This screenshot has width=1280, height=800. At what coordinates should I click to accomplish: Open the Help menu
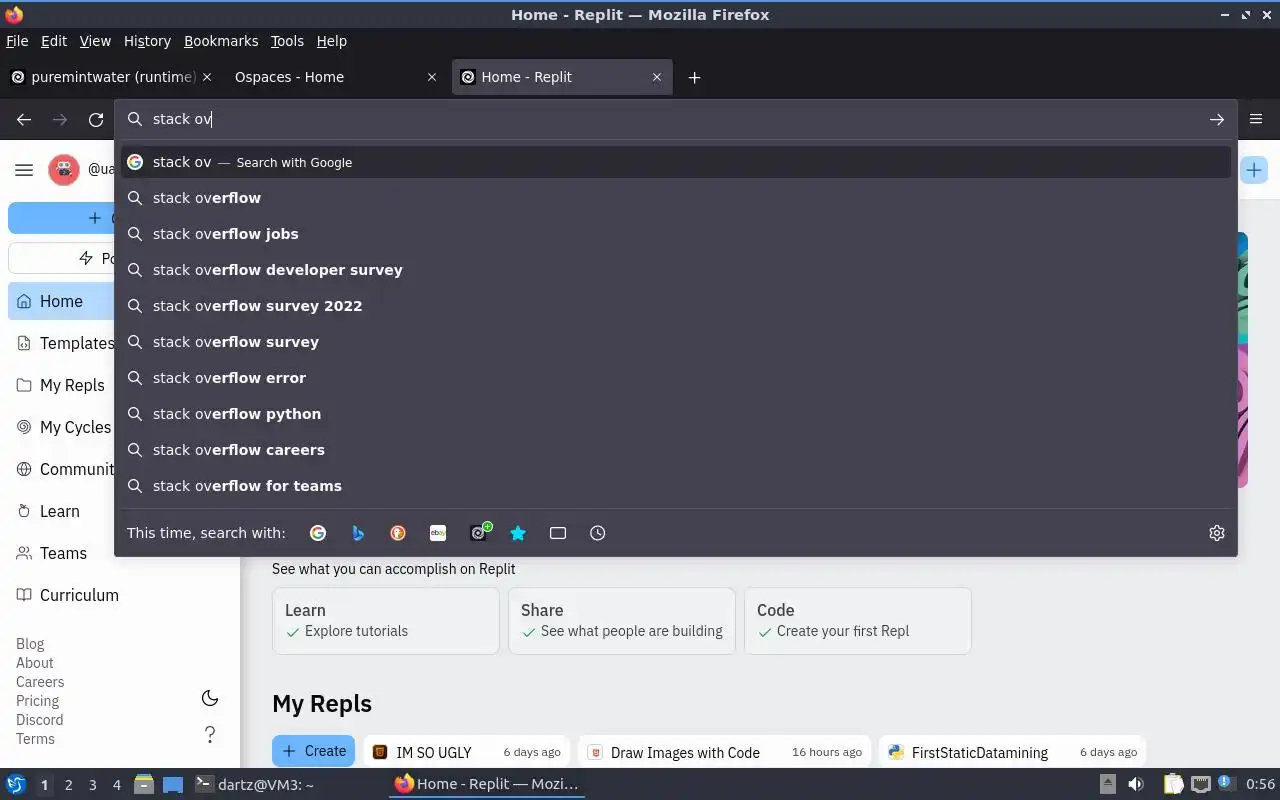coord(332,41)
